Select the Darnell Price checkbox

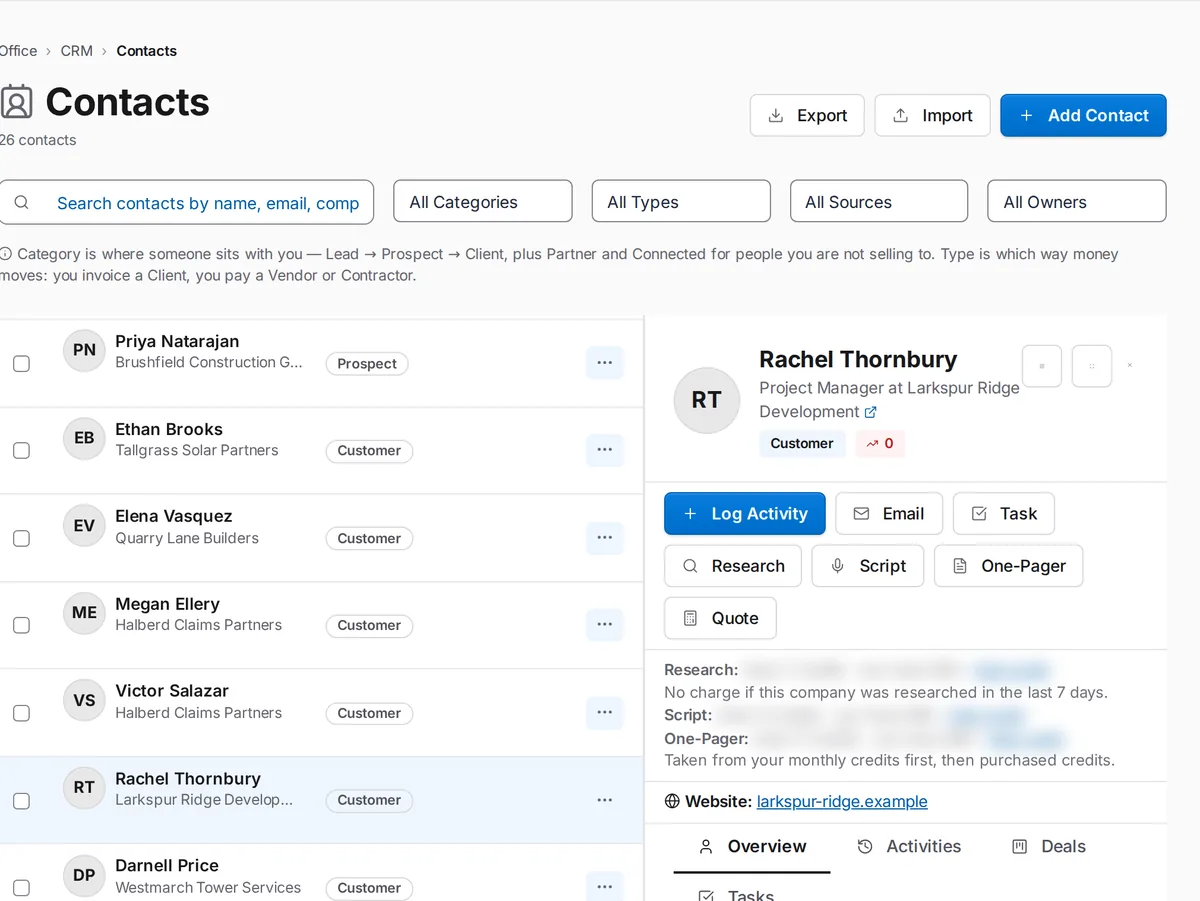pyautogui.click(x=21, y=888)
